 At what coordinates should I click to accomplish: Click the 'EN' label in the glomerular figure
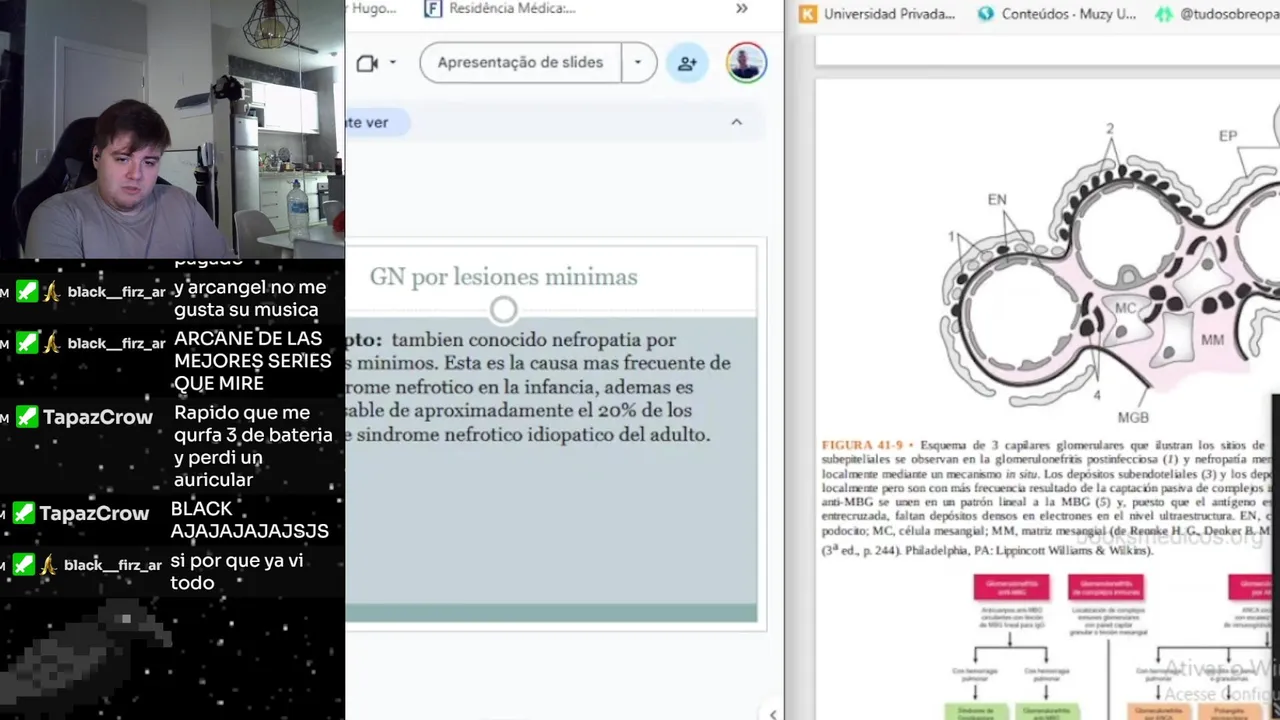tap(997, 200)
